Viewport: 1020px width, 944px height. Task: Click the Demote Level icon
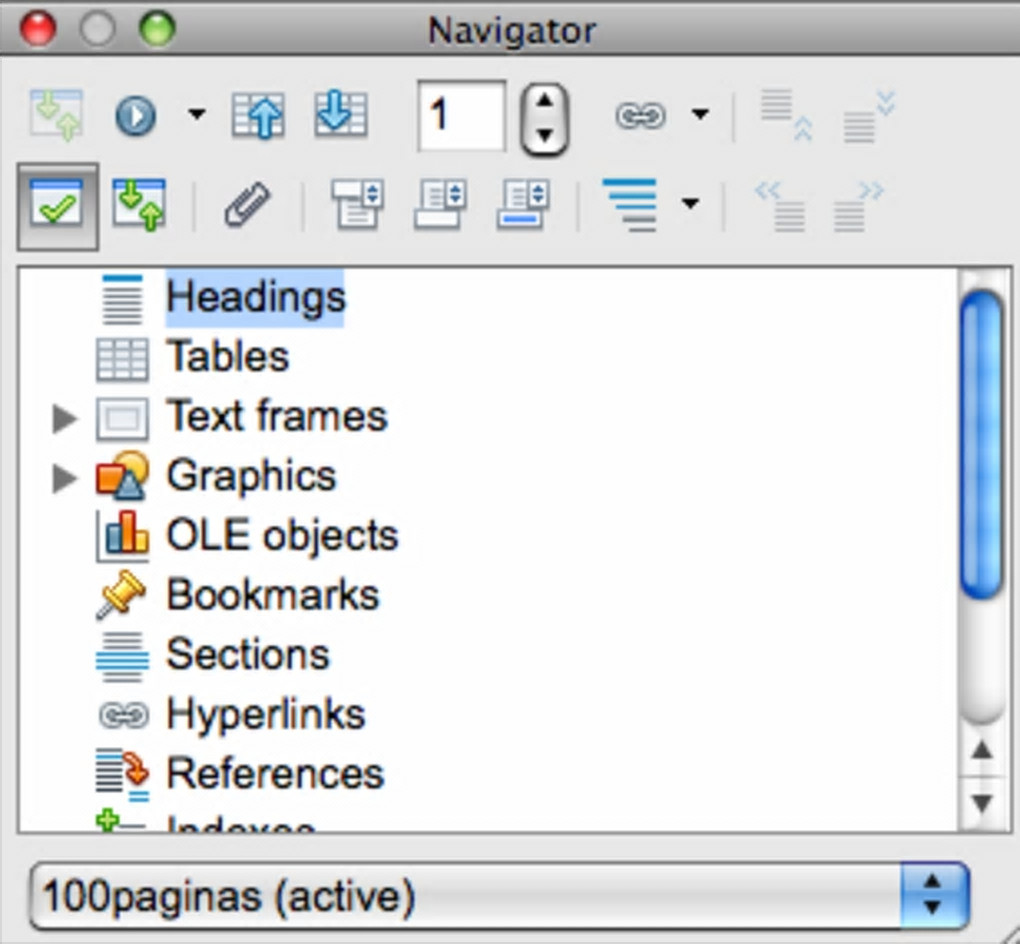pos(859,207)
